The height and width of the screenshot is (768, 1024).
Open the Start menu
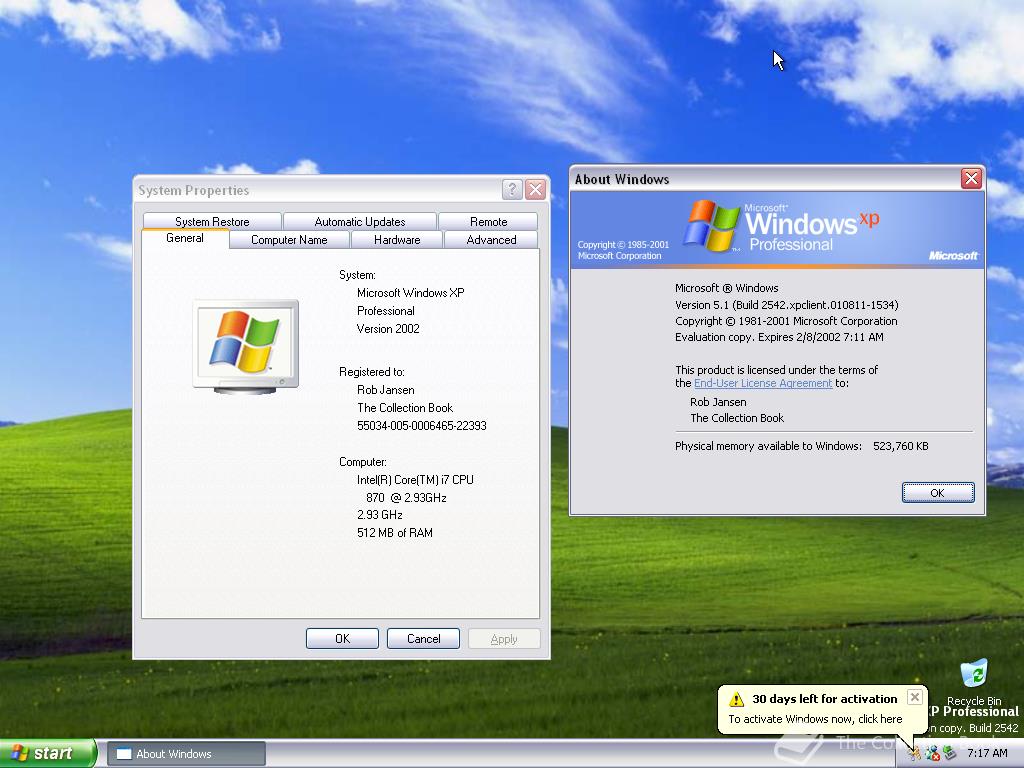48,753
